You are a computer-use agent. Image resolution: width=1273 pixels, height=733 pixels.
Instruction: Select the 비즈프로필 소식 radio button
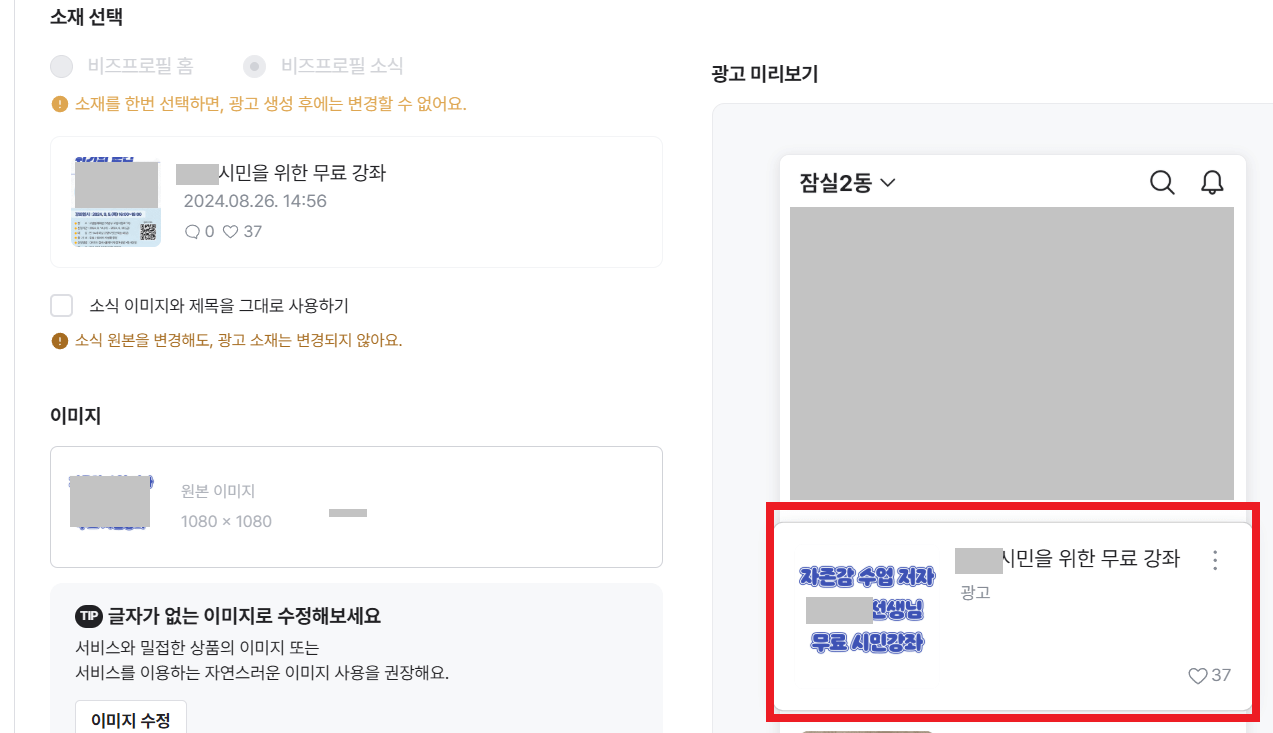click(254, 66)
